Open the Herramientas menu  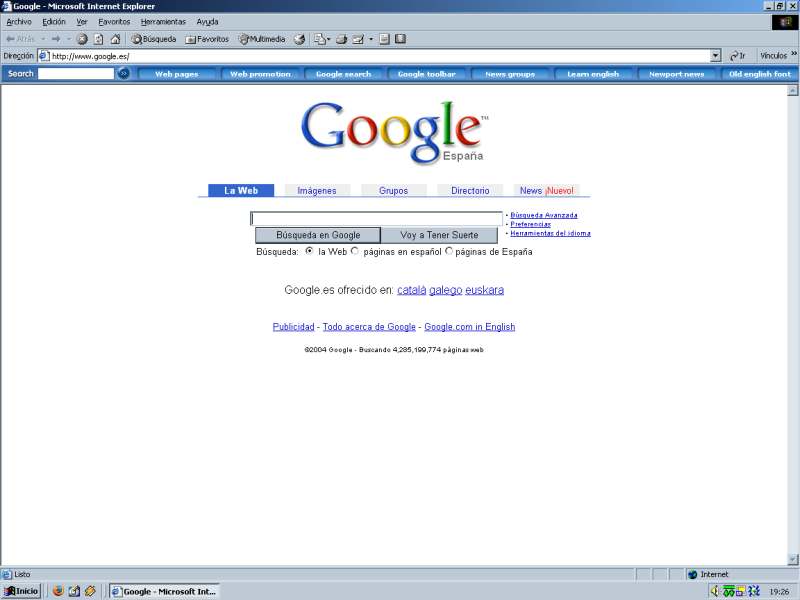point(163,22)
